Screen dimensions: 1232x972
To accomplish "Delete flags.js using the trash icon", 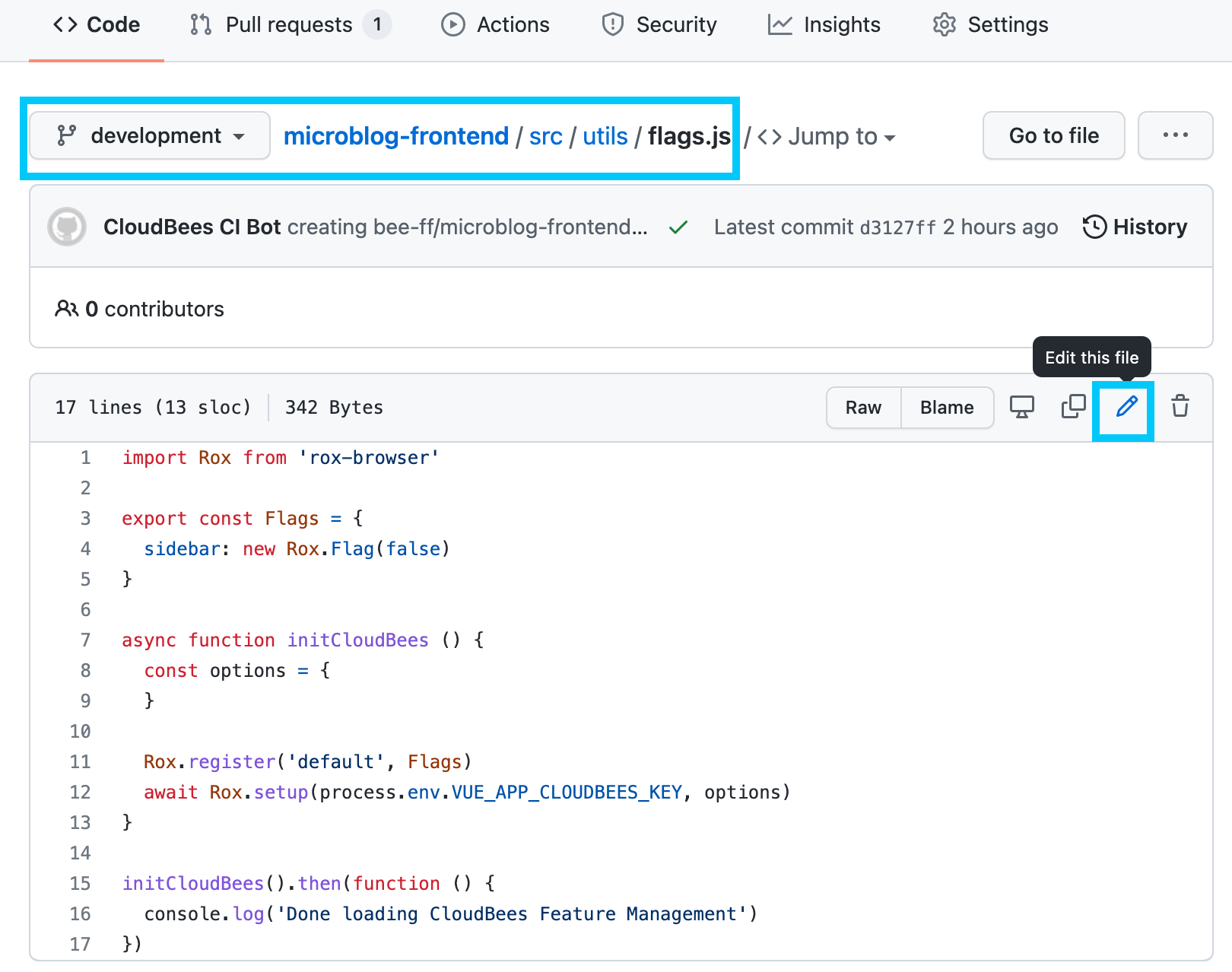I will tap(1180, 407).
